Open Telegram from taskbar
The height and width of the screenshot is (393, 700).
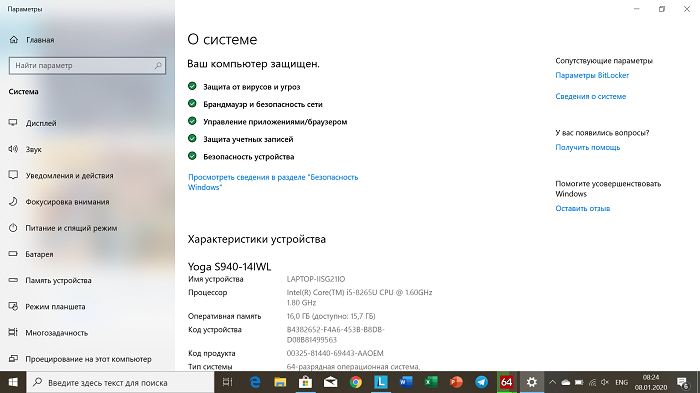(x=481, y=382)
